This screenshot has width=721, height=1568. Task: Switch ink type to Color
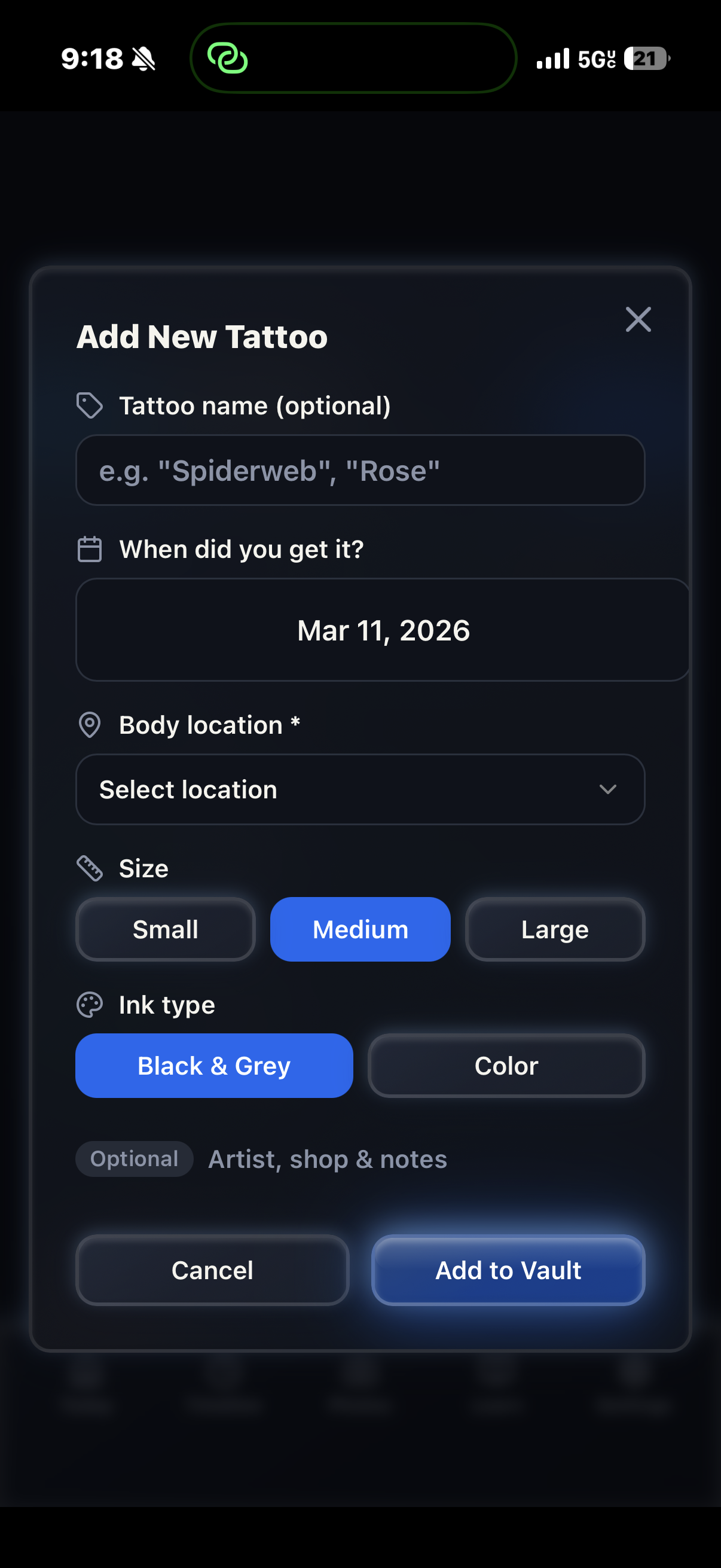[x=506, y=1065]
